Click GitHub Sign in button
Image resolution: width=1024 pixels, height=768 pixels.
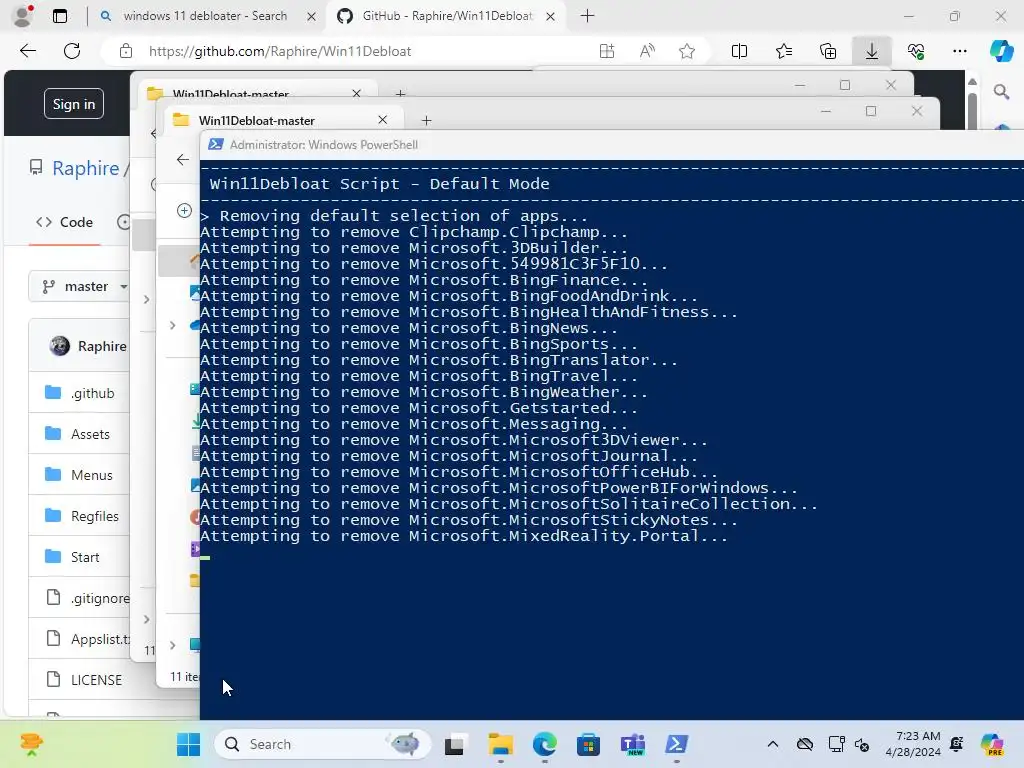(74, 104)
